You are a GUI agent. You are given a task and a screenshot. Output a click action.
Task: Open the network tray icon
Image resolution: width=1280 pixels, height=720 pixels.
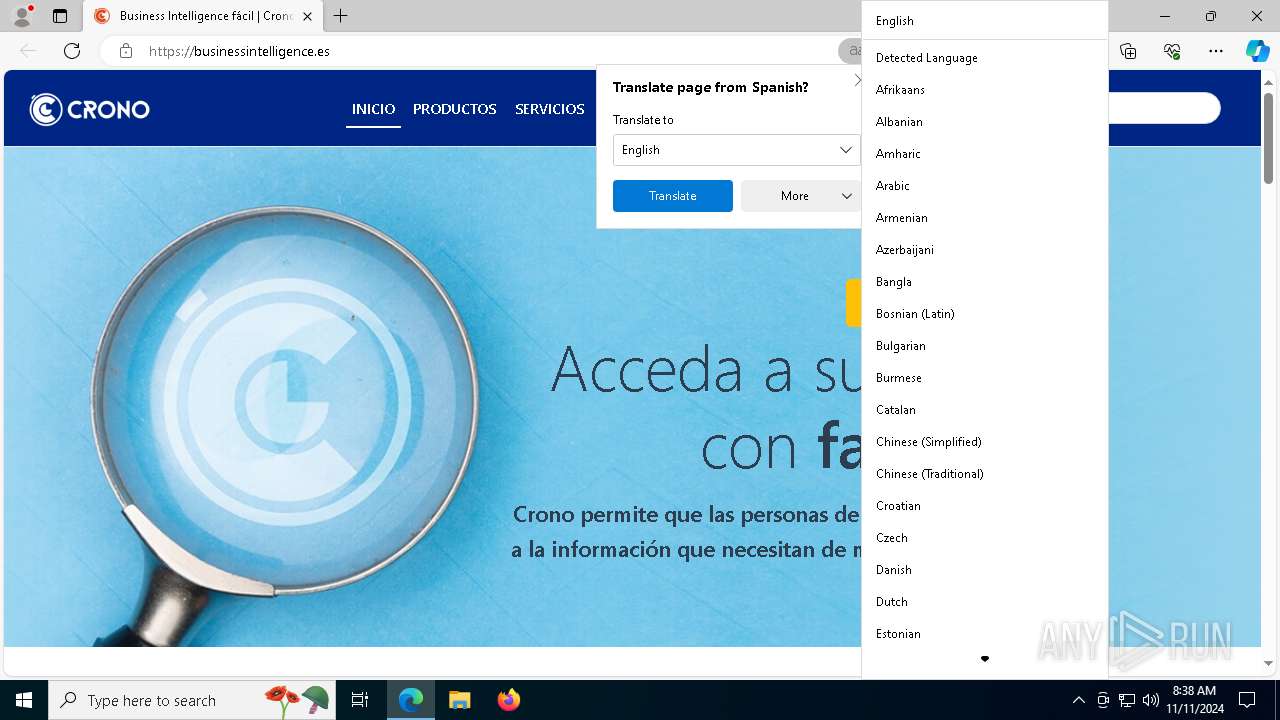[x=1127, y=700]
